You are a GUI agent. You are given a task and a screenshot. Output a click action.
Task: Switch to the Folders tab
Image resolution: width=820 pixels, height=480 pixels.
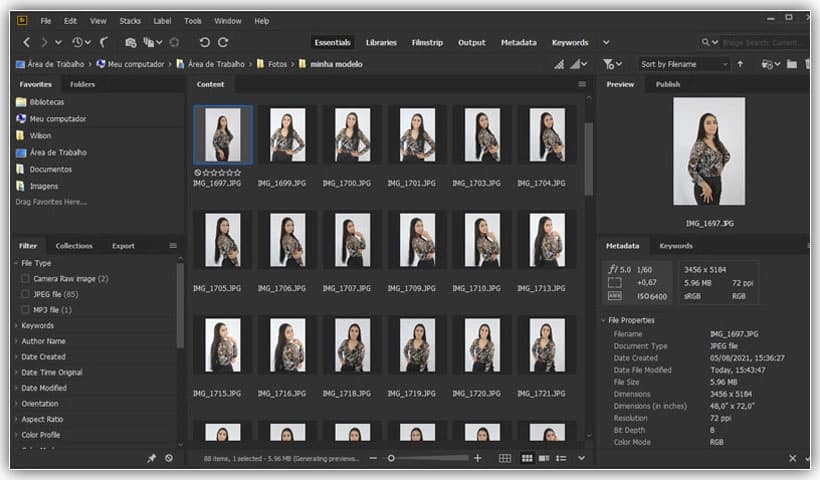(x=83, y=84)
